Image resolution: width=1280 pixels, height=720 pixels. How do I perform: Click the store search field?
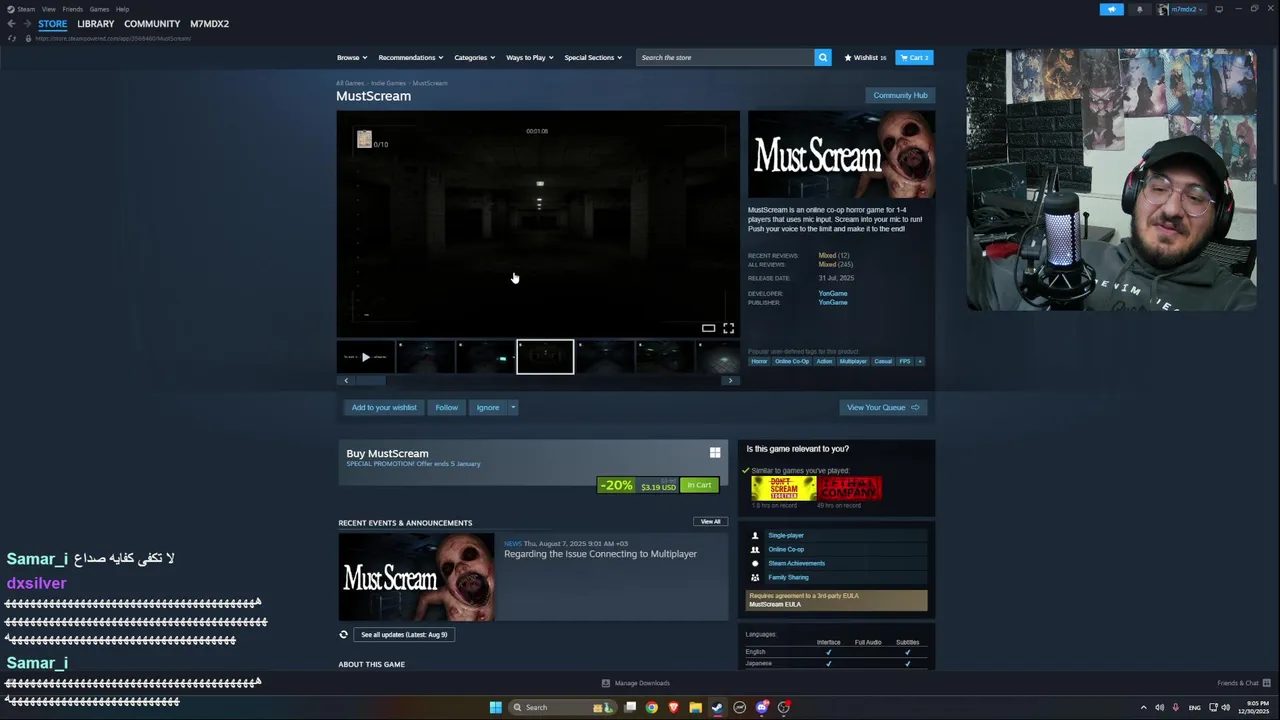[726, 57]
